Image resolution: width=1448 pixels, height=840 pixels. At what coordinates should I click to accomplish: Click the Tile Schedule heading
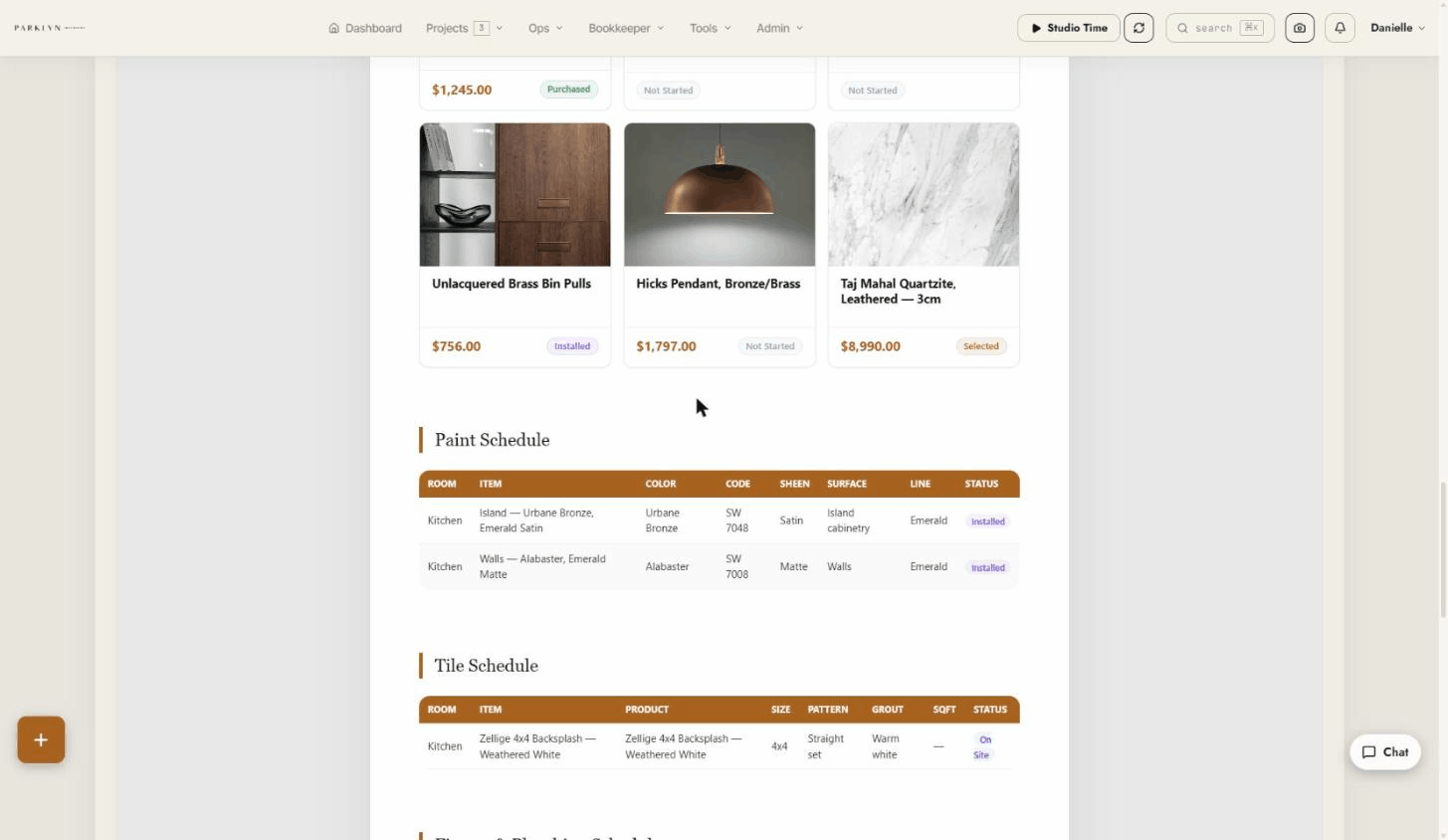(x=486, y=666)
